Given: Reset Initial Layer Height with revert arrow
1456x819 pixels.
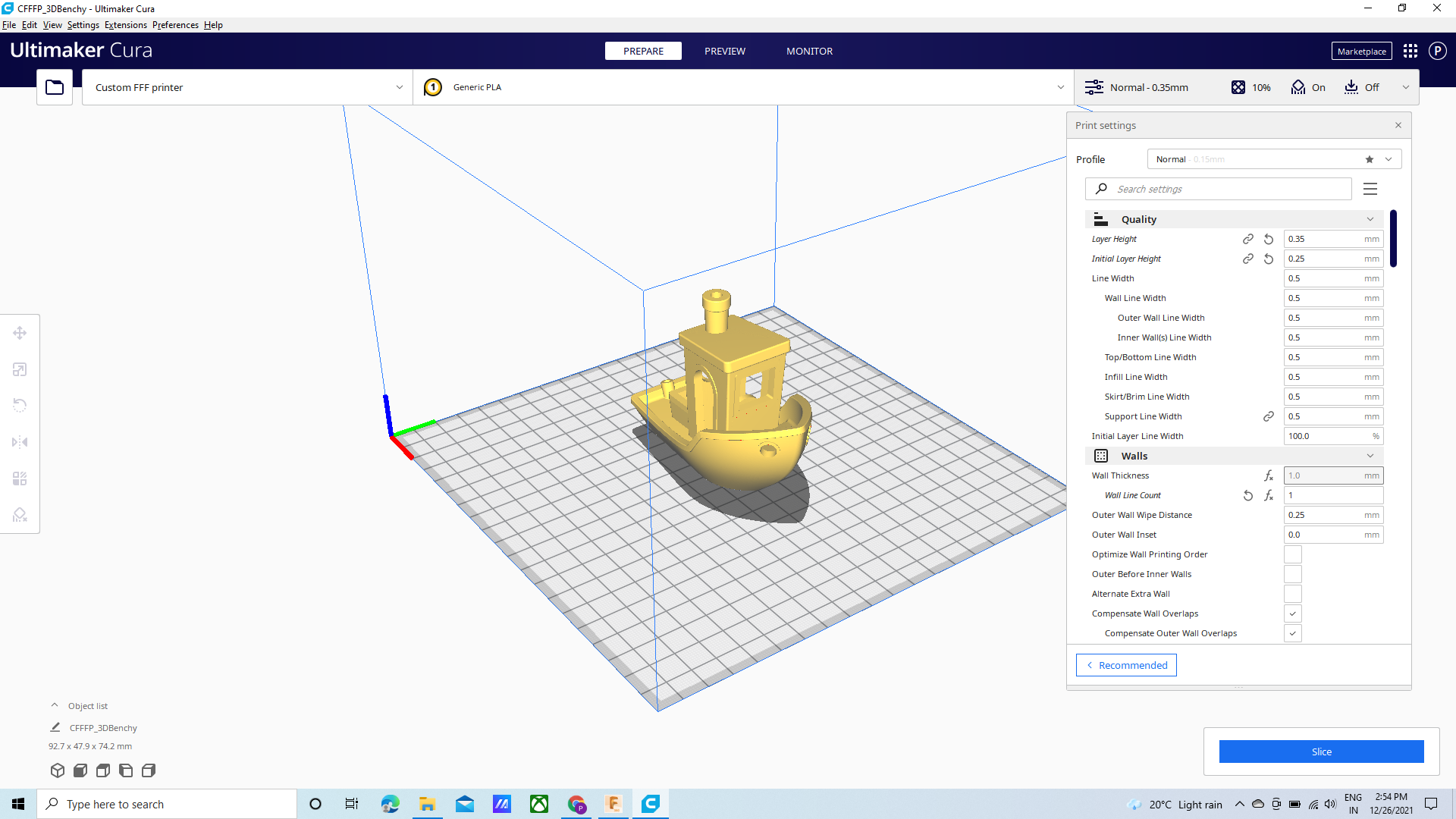Looking at the screenshot, I should tap(1269, 259).
